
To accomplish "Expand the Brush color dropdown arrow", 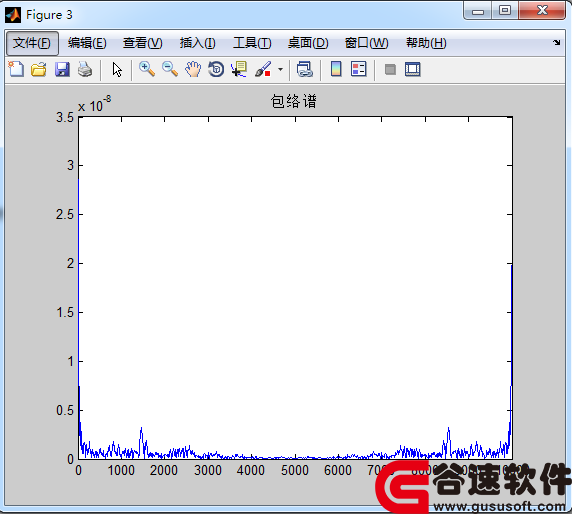I will (280, 69).
